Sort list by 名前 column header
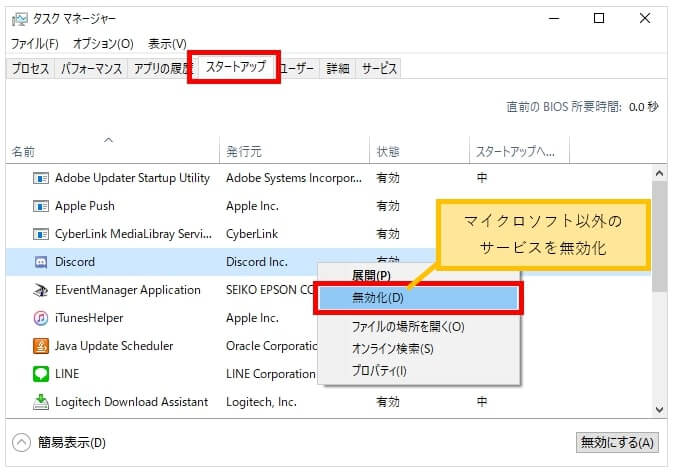This screenshot has height=472, width=674. click(112, 151)
